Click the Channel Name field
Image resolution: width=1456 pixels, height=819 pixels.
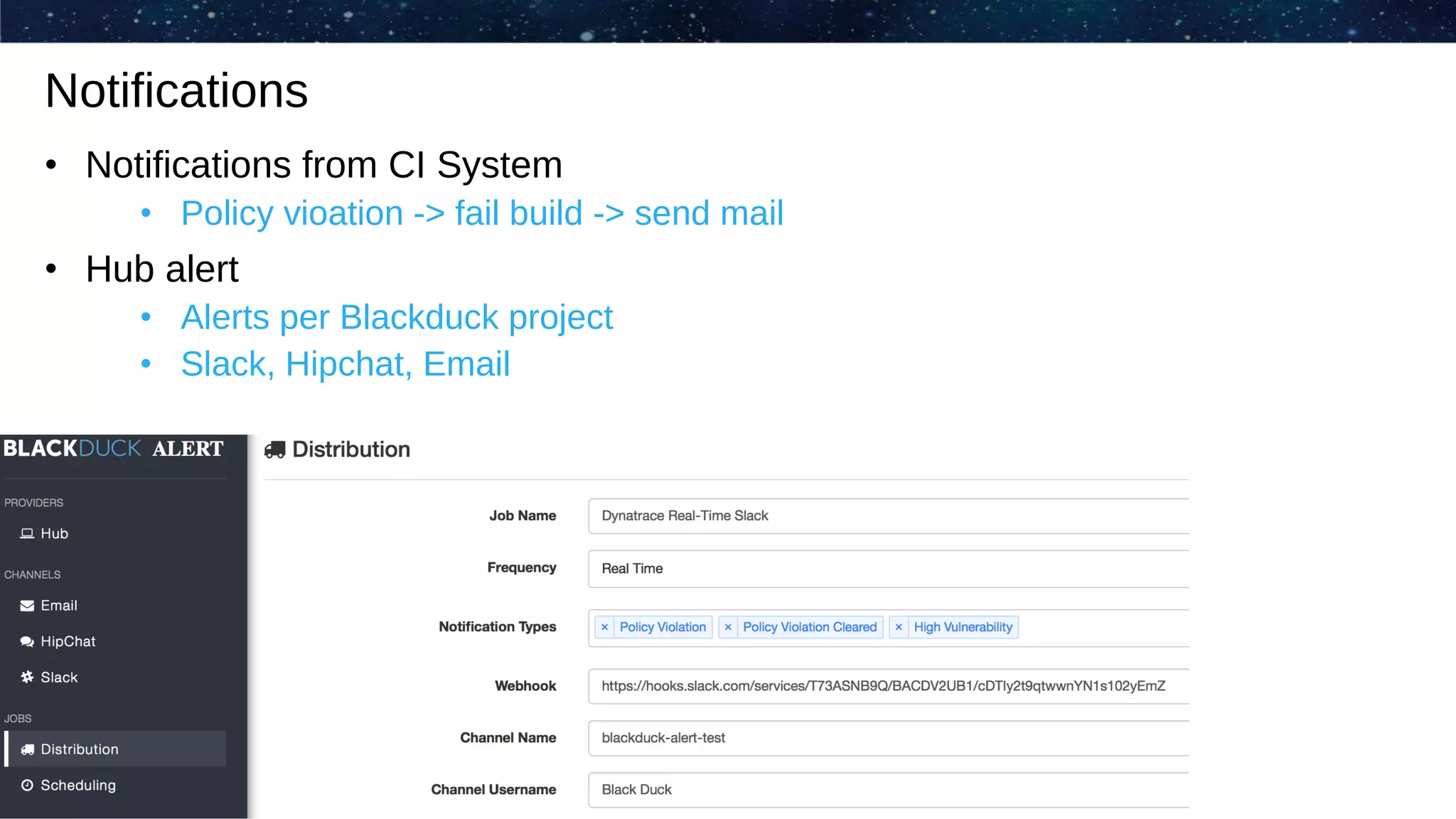coord(889,738)
